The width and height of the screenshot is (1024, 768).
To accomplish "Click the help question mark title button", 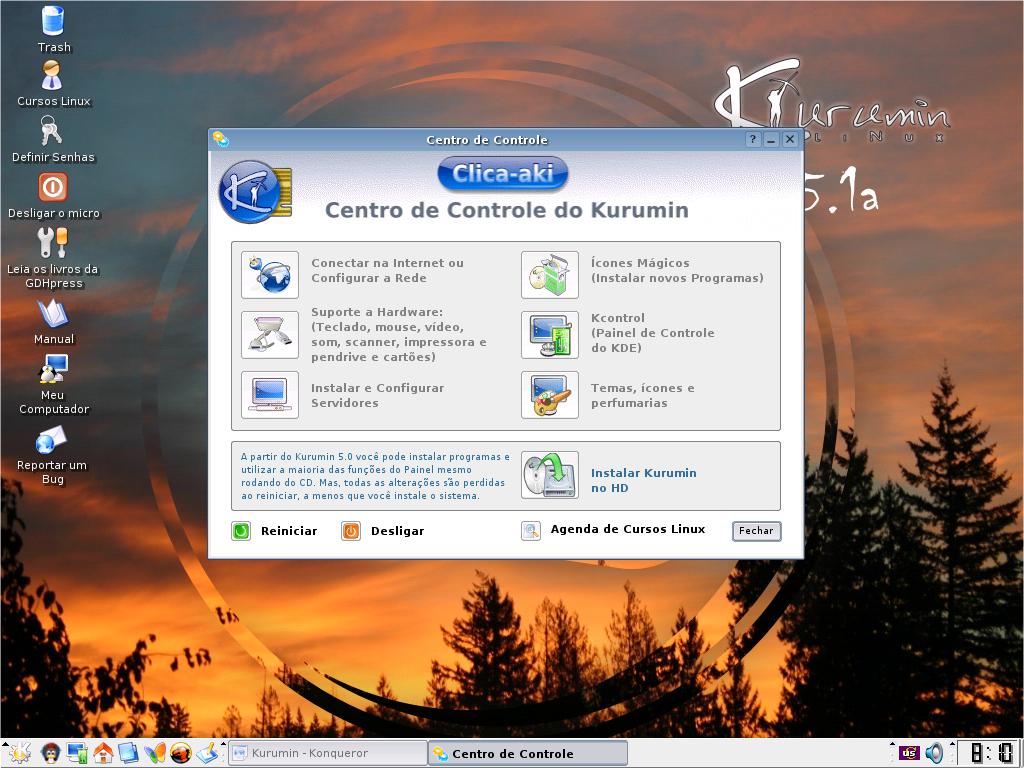I will tap(753, 139).
